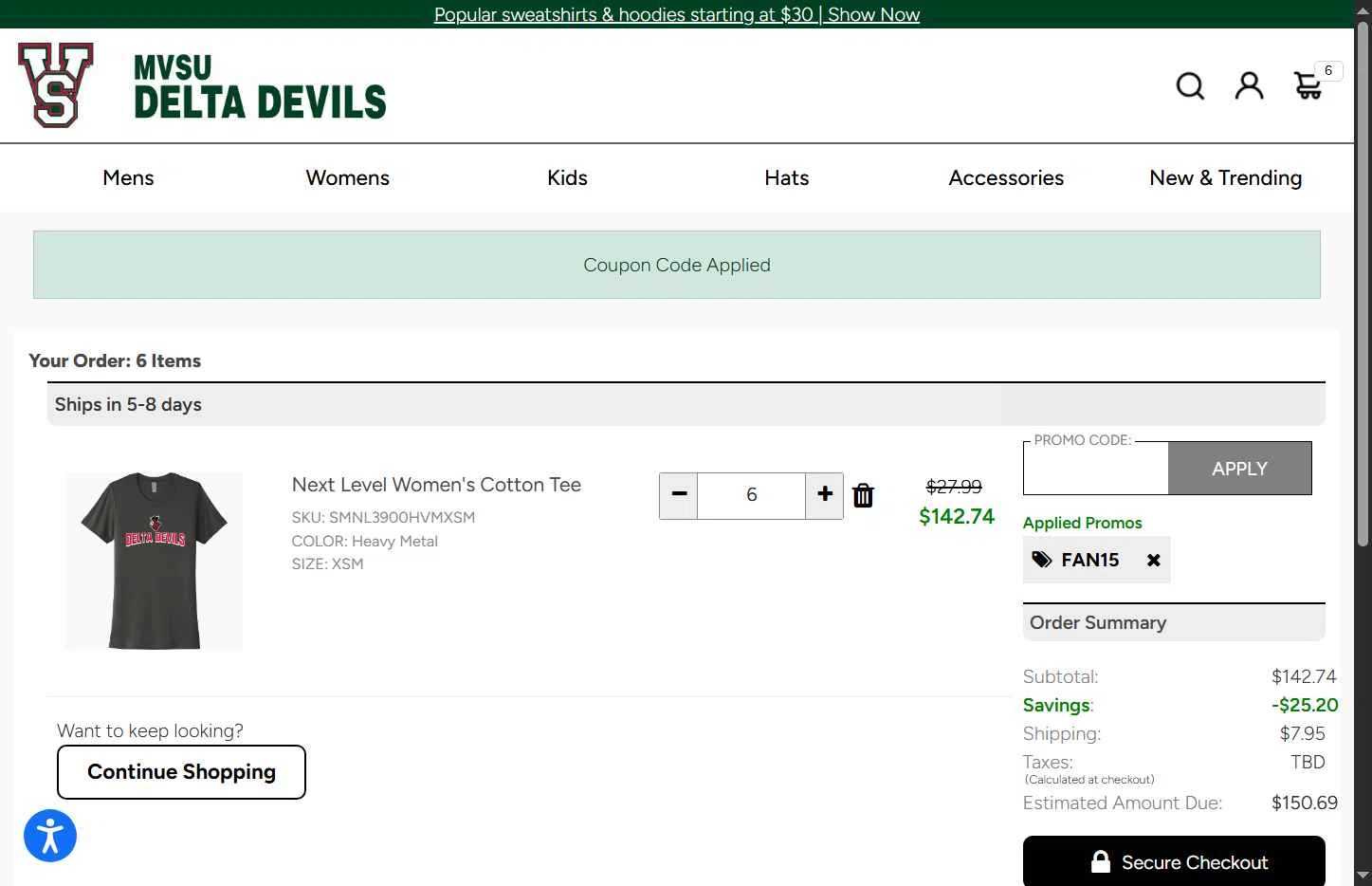
Task: Click the SIZE: XSM text
Action: 327,563
